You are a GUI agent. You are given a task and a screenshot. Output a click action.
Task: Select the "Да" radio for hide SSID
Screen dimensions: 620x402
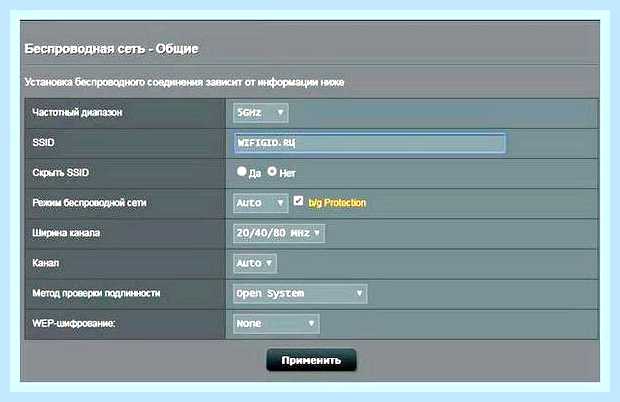pyautogui.click(x=242, y=172)
